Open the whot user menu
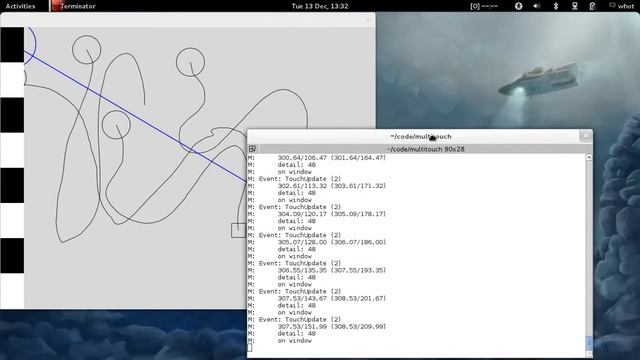 [x=626, y=6]
